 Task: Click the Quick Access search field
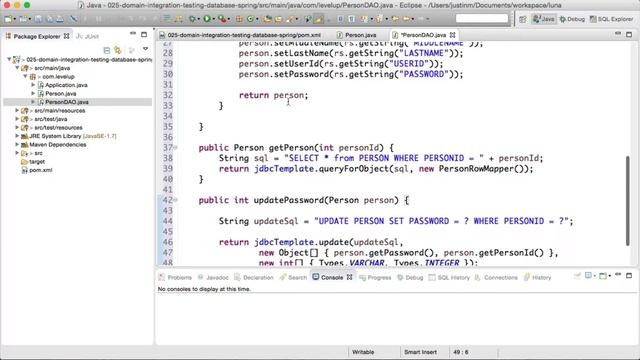482,18
